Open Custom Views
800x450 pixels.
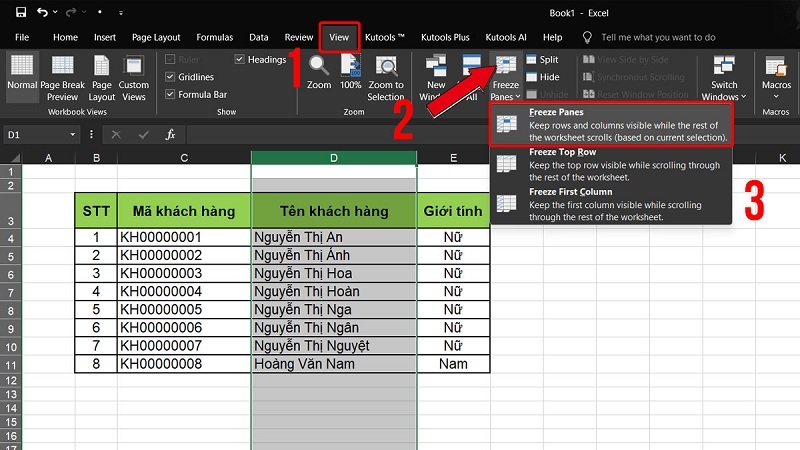tap(134, 78)
